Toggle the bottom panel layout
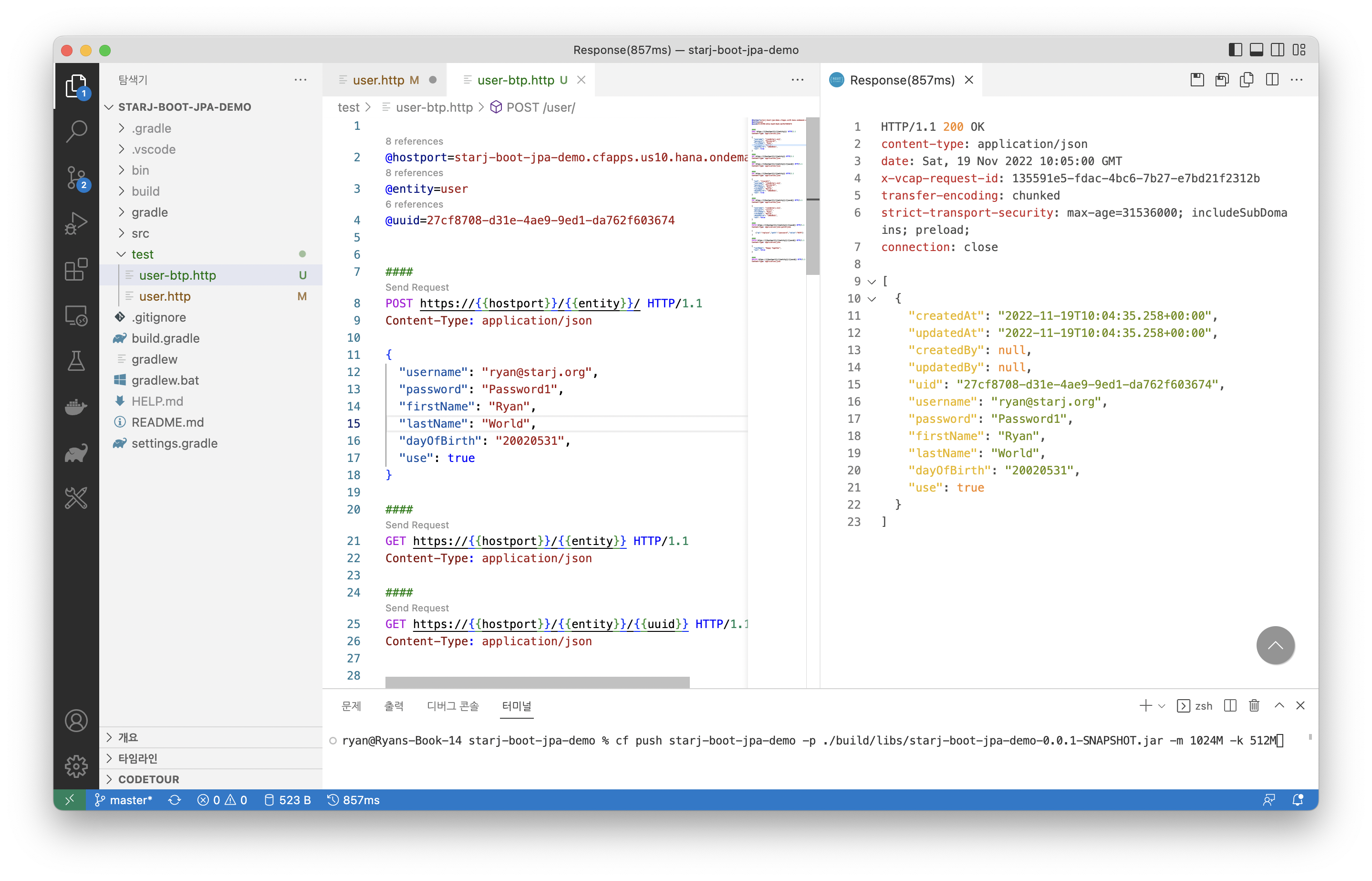The height and width of the screenshot is (881, 1372). click(x=1256, y=50)
